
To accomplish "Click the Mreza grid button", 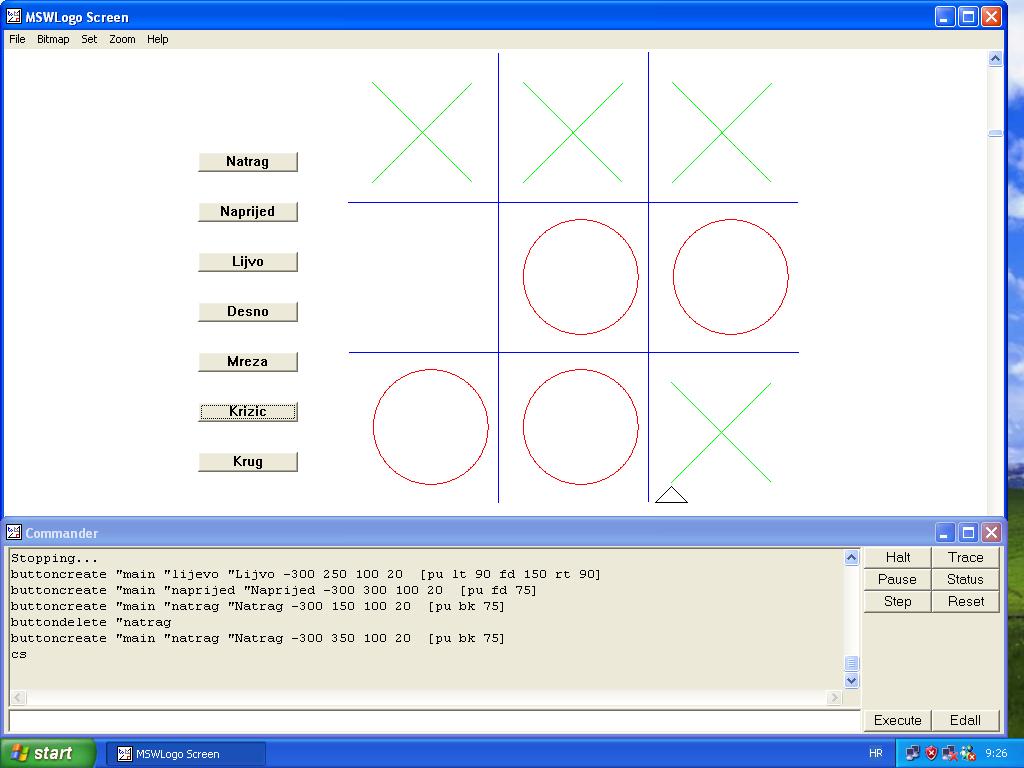I will coord(248,361).
